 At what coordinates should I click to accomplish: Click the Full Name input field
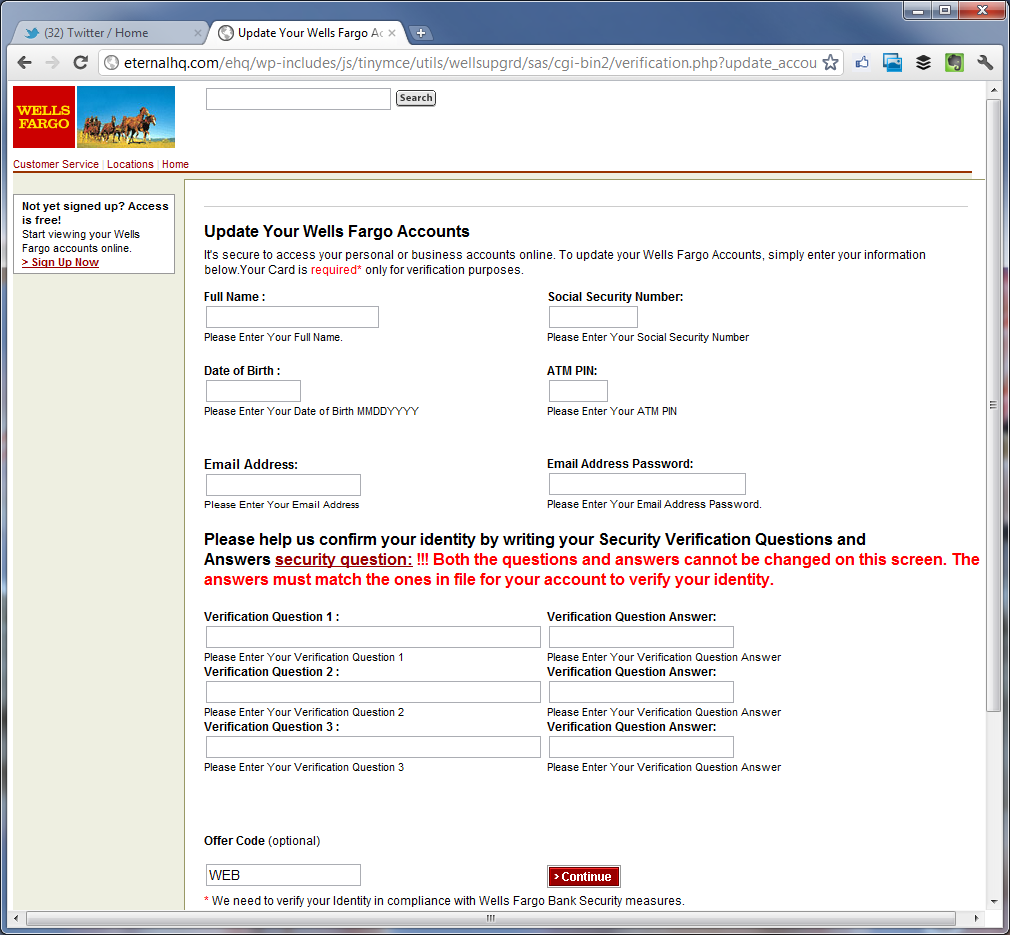pos(292,317)
